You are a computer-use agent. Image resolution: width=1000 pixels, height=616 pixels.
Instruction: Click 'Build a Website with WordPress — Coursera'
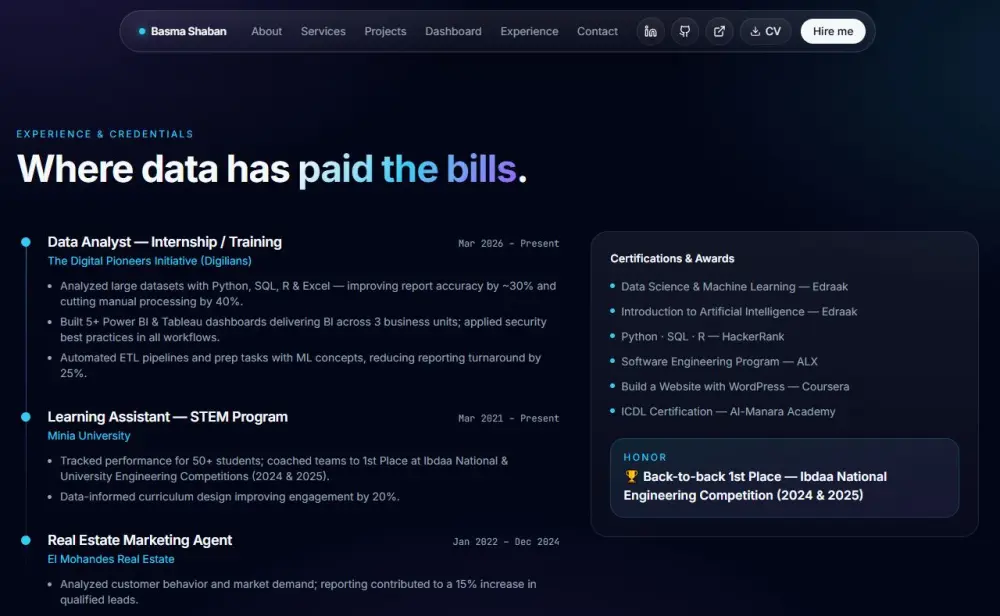tap(735, 386)
